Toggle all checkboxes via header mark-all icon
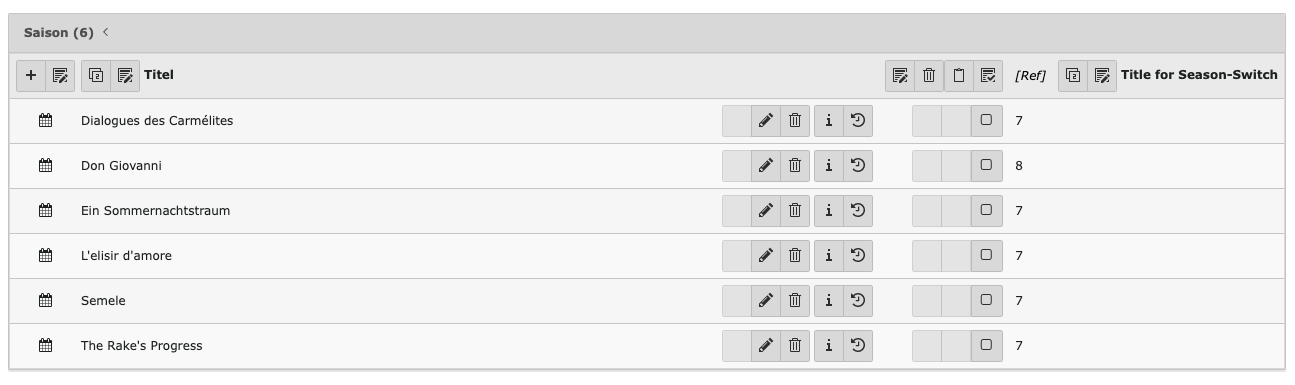This screenshot has width=1295, height=385. [988, 75]
